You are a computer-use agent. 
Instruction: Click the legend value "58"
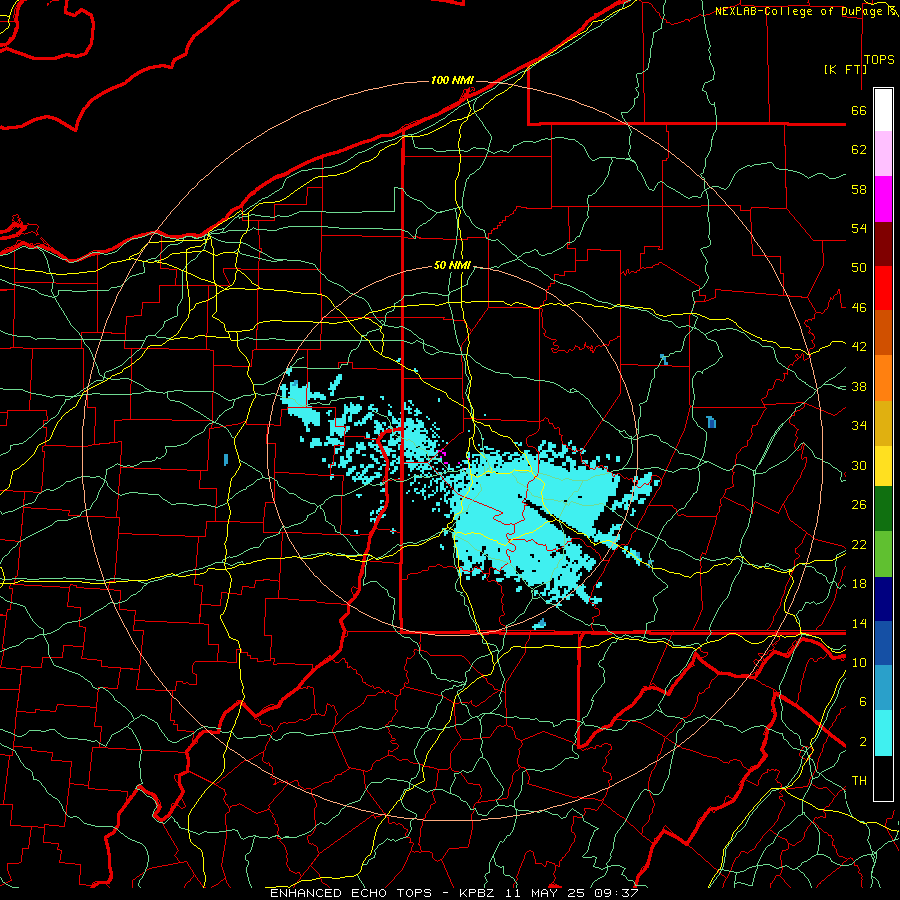(x=859, y=189)
